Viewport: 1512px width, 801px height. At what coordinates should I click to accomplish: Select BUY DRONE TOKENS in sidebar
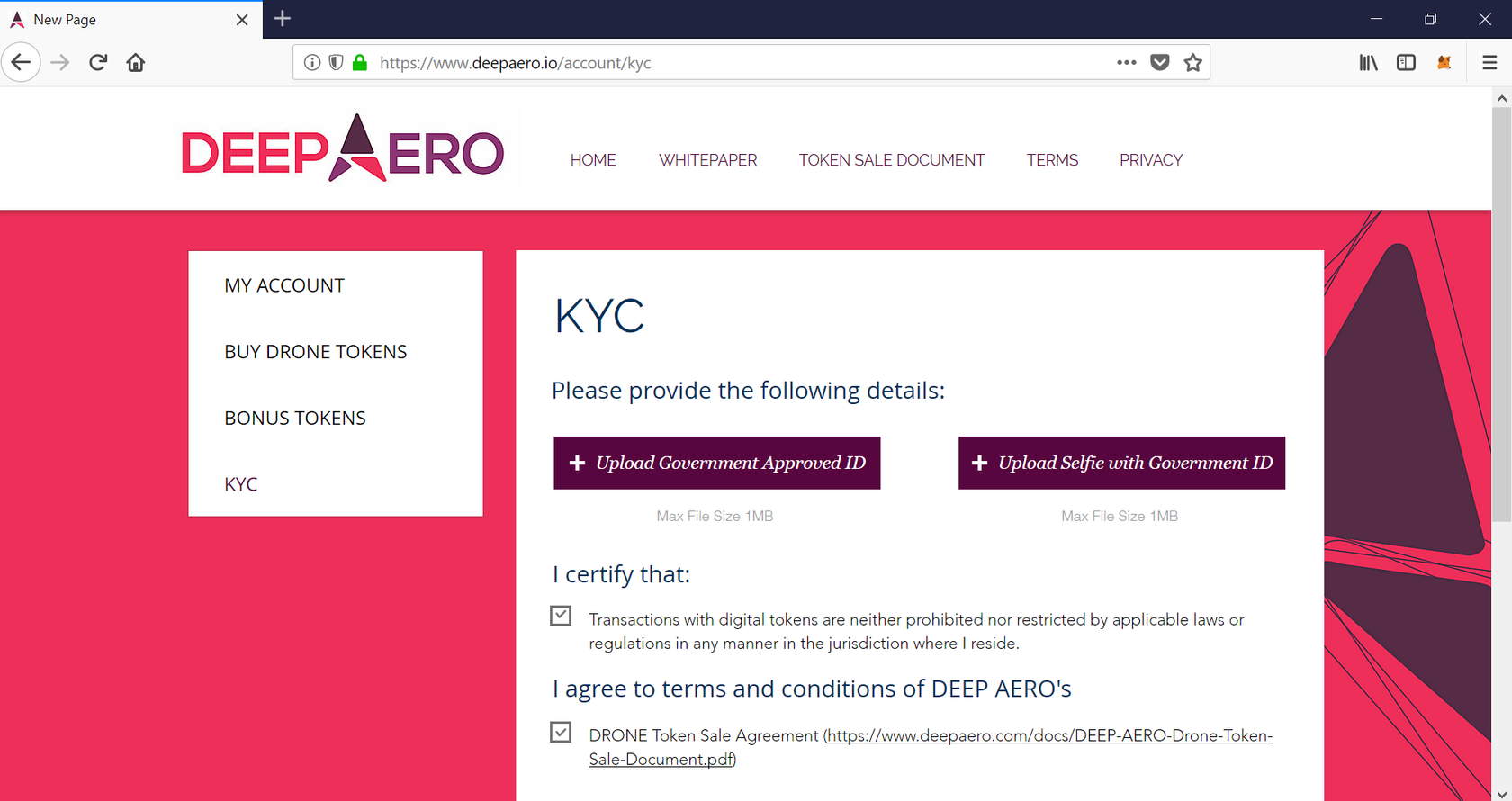pyautogui.click(x=316, y=352)
